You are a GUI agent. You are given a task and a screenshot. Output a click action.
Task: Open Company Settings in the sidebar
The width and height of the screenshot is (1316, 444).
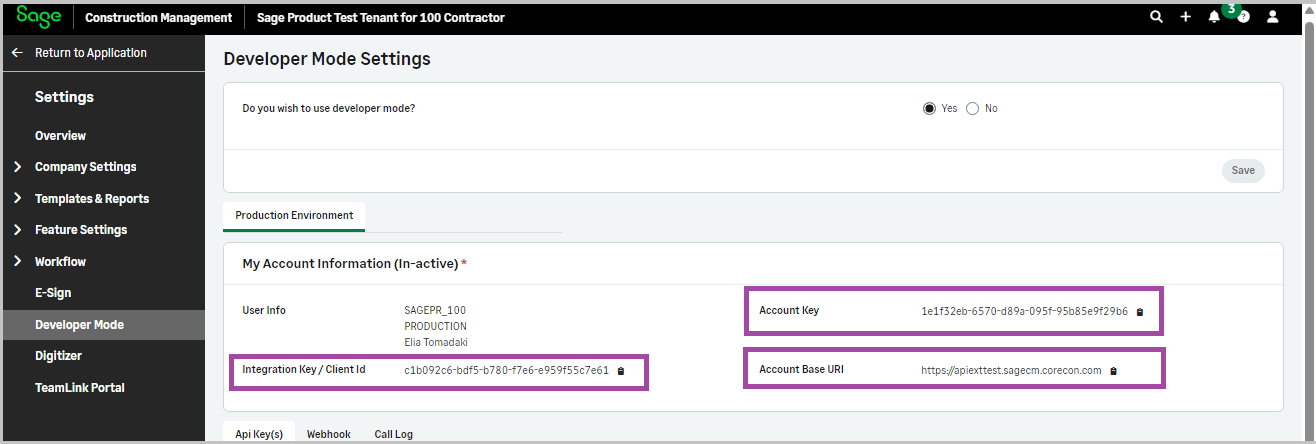click(x=86, y=167)
